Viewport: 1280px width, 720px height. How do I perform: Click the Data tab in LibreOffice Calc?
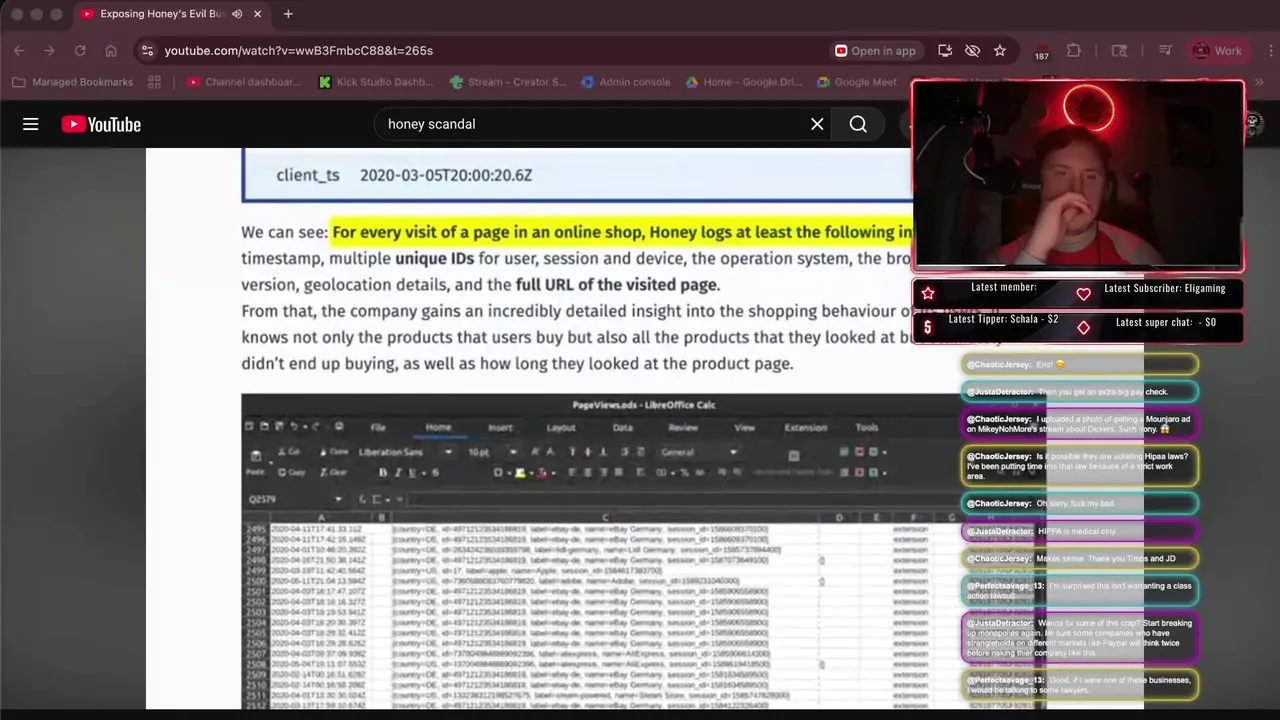(622, 427)
